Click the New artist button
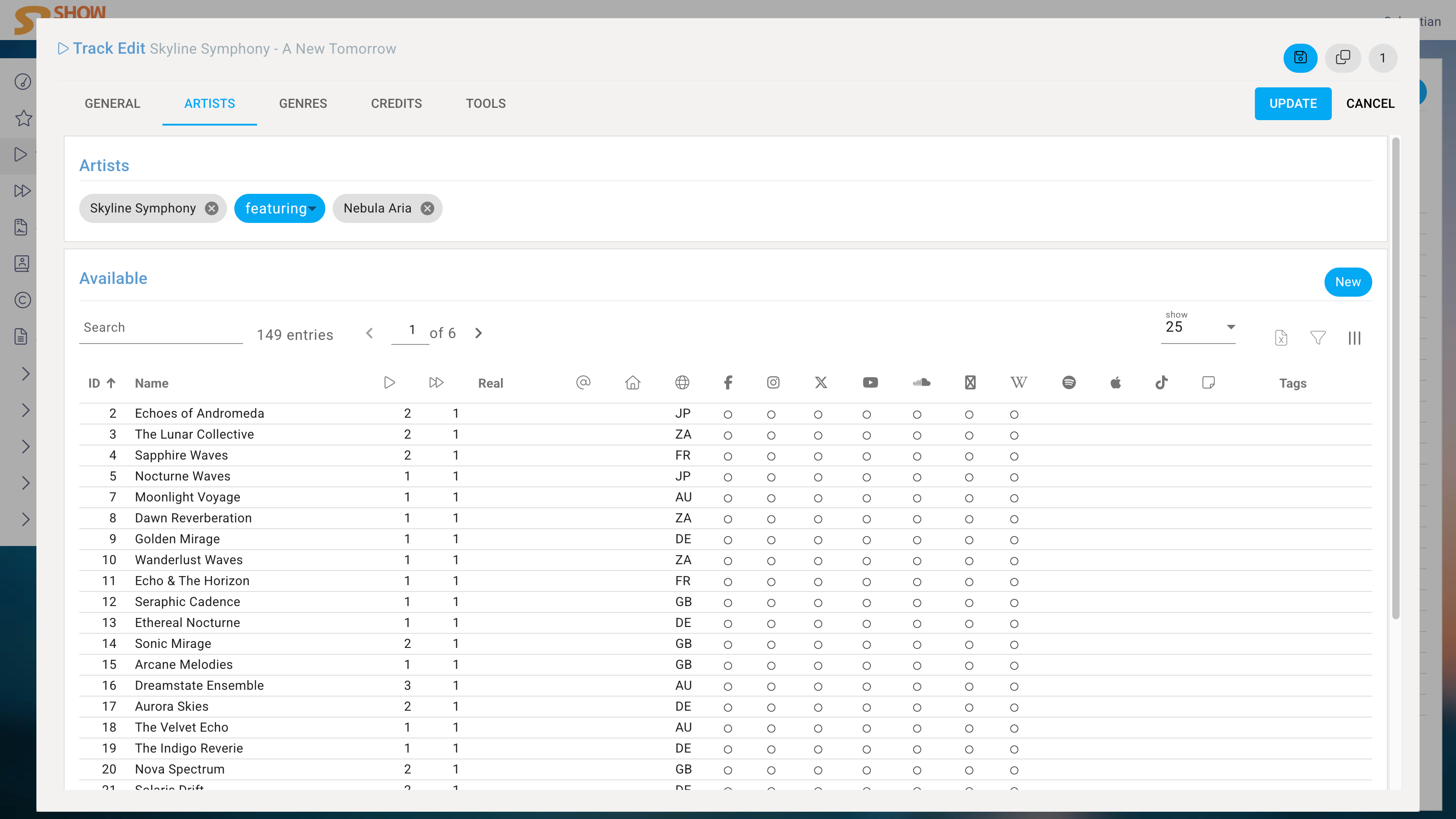 tap(1347, 282)
